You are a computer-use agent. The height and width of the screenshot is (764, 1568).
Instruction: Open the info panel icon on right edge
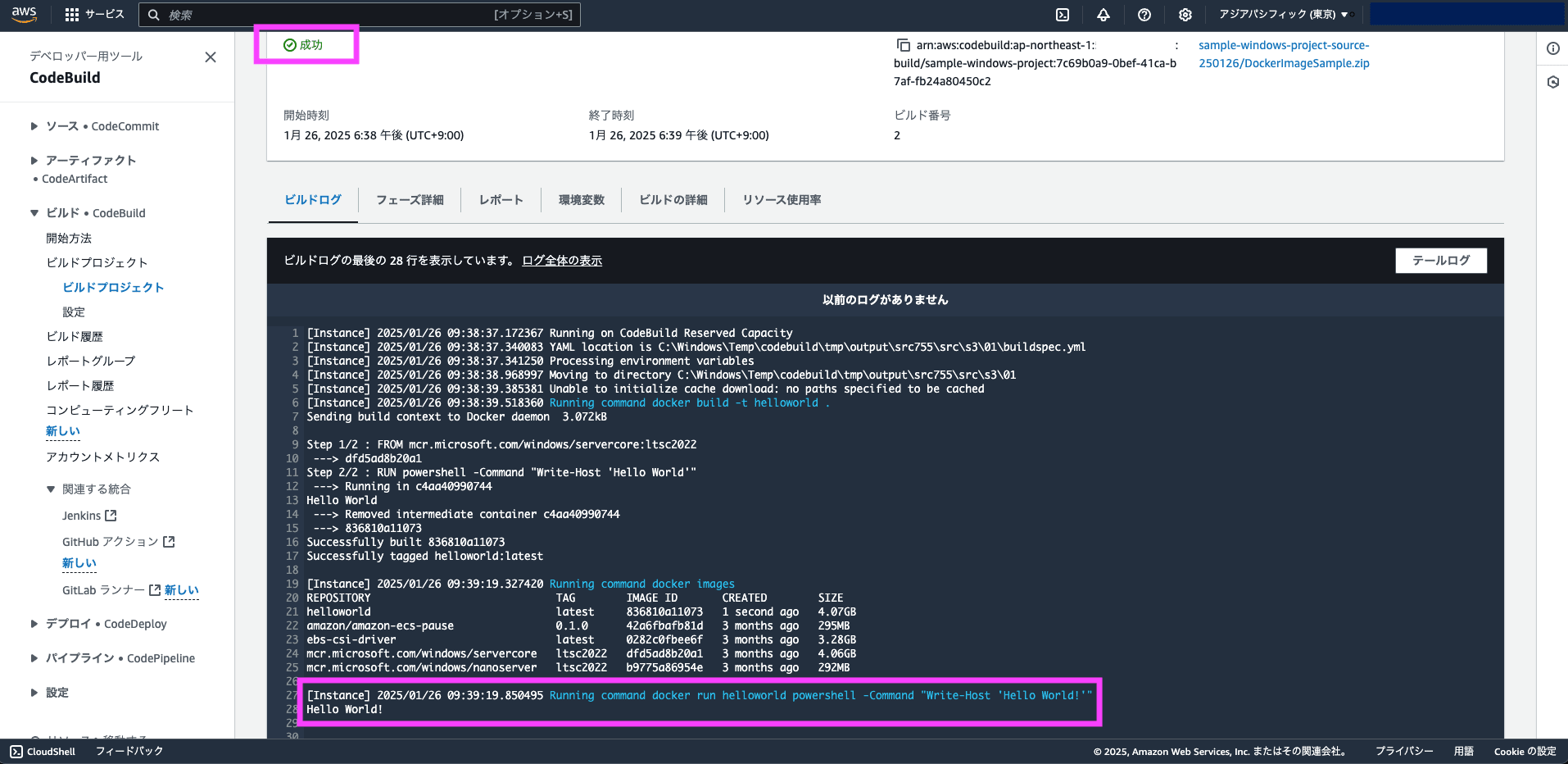click(x=1552, y=48)
